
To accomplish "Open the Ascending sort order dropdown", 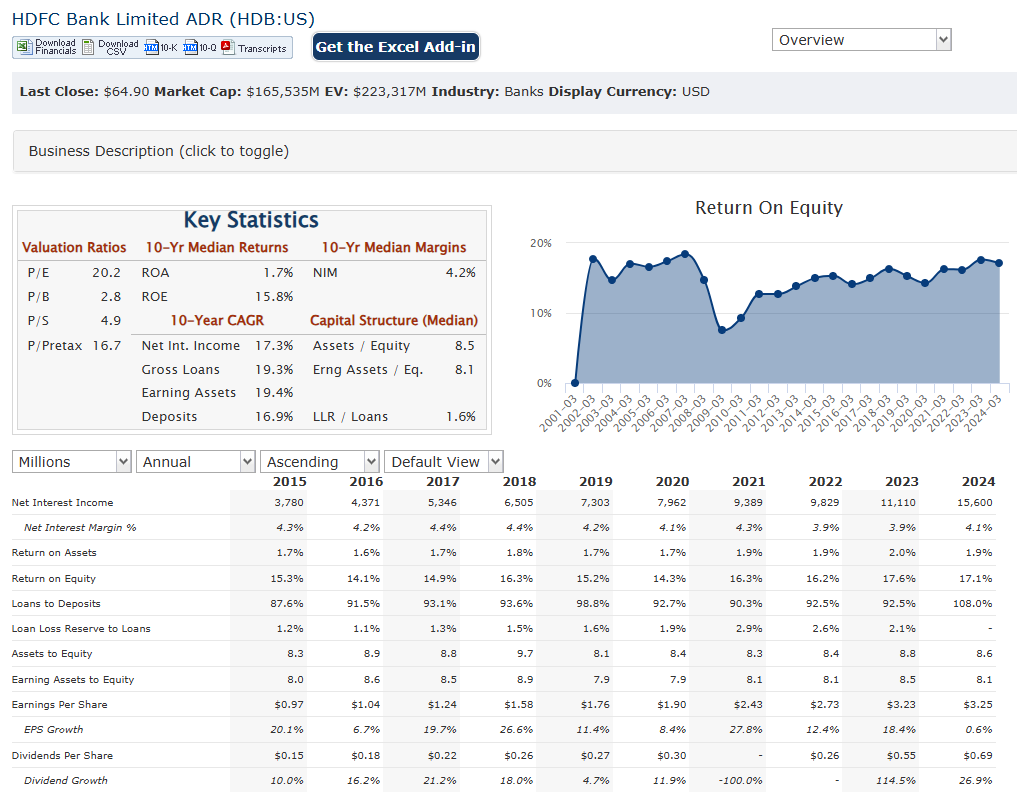I will point(320,462).
